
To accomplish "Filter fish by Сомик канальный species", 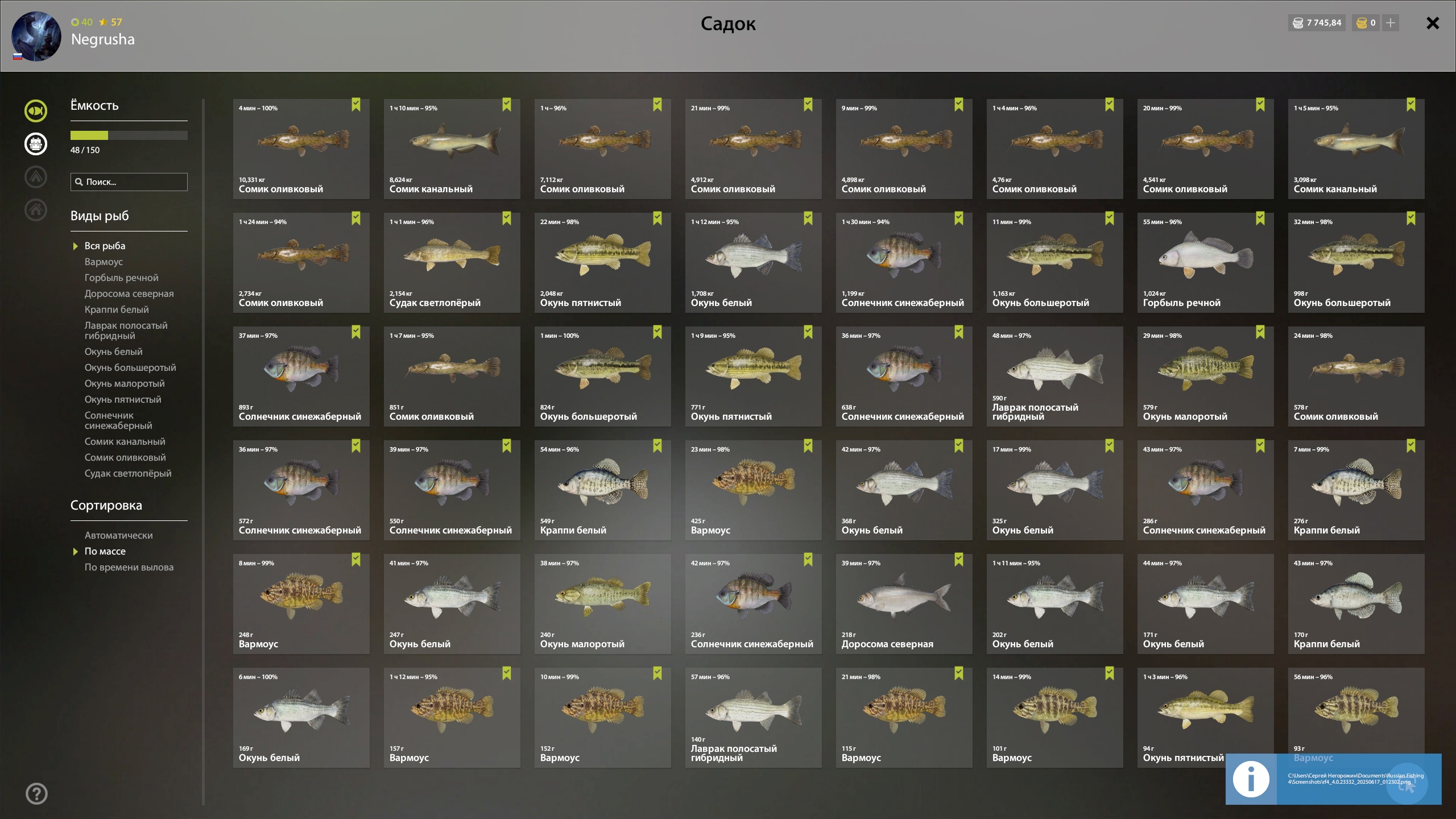I will (x=125, y=441).
